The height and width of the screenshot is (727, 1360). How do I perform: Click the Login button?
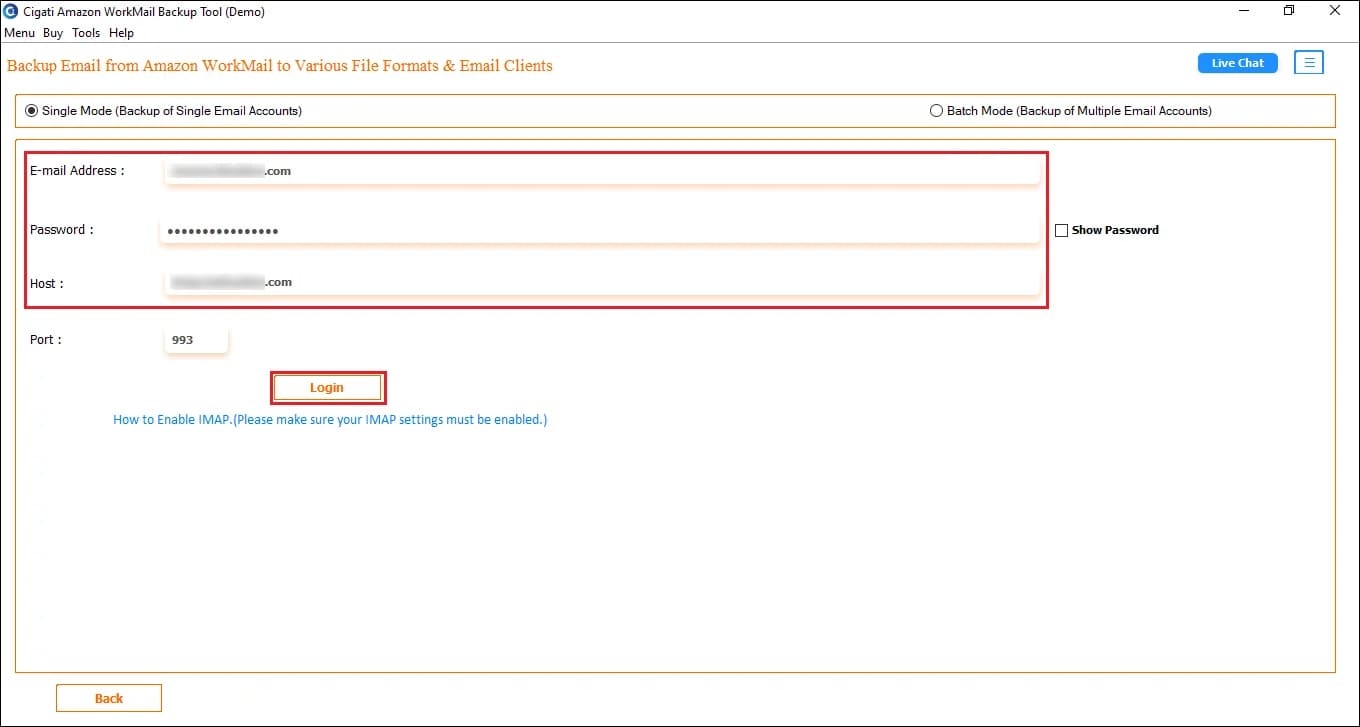click(327, 388)
